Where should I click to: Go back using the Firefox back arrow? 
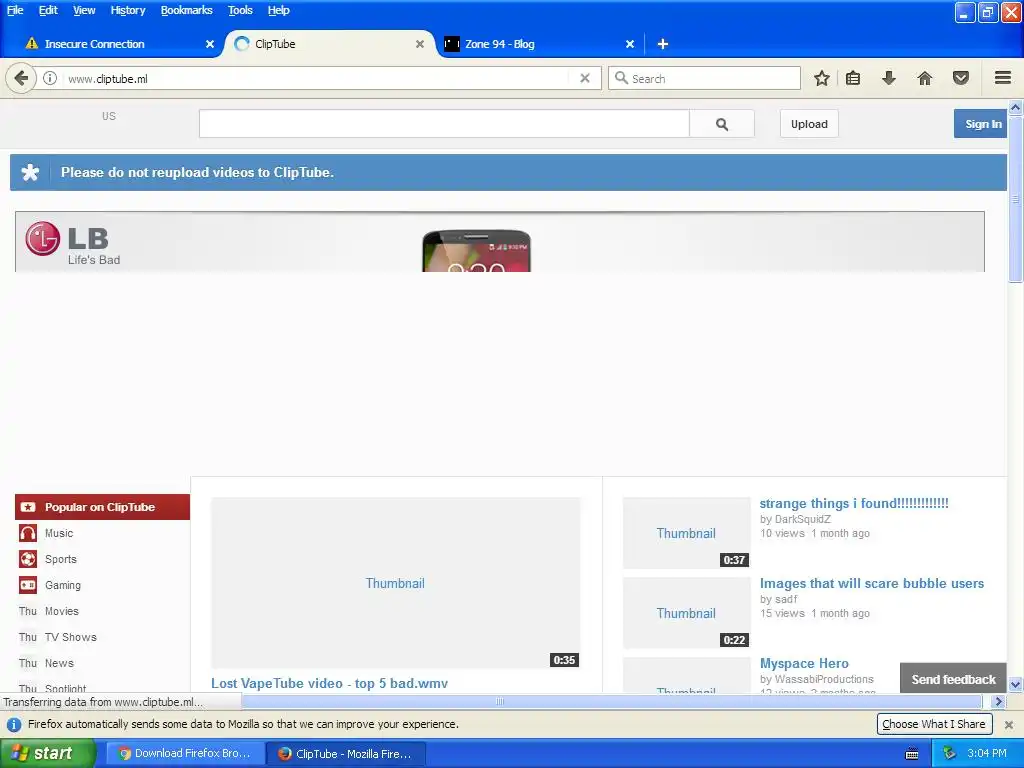tap(21, 78)
